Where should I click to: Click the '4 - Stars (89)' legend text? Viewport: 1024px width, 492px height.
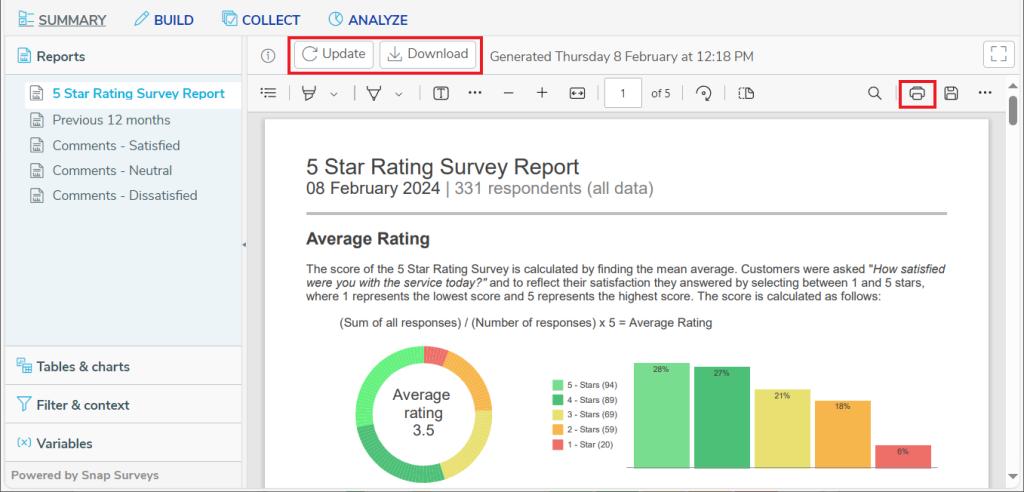(x=592, y=400)
